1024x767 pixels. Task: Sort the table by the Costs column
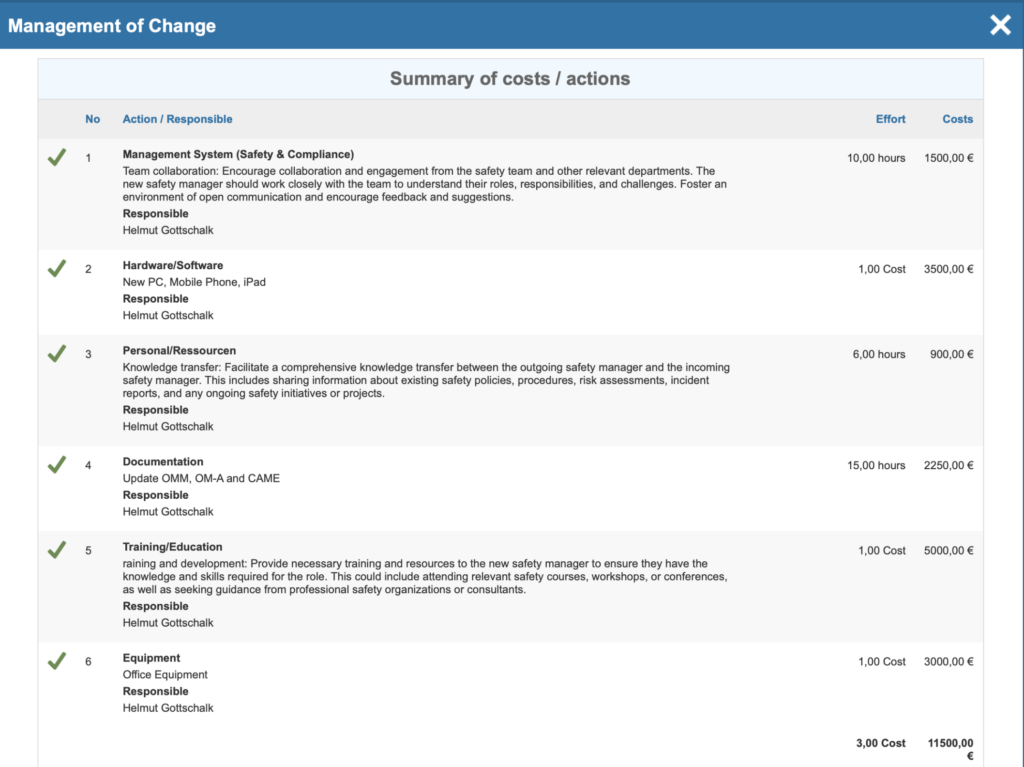tap(957, 119)
